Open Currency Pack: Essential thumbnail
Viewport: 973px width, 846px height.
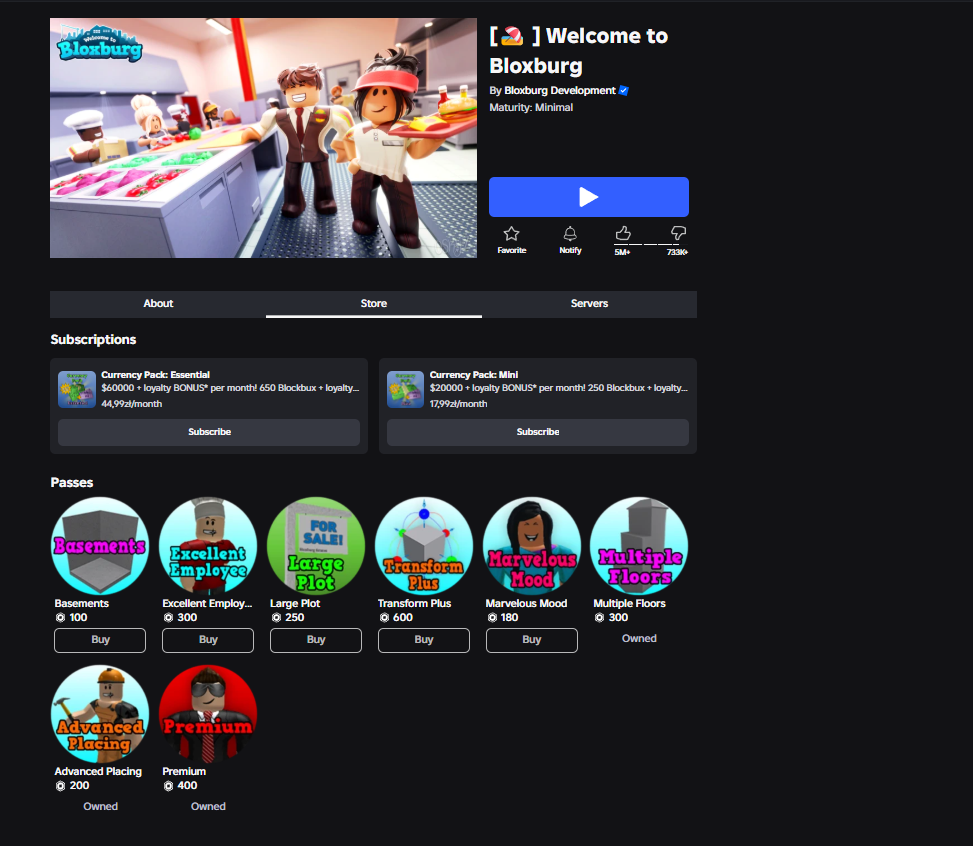pyautogui.click(x=77, y=389)
